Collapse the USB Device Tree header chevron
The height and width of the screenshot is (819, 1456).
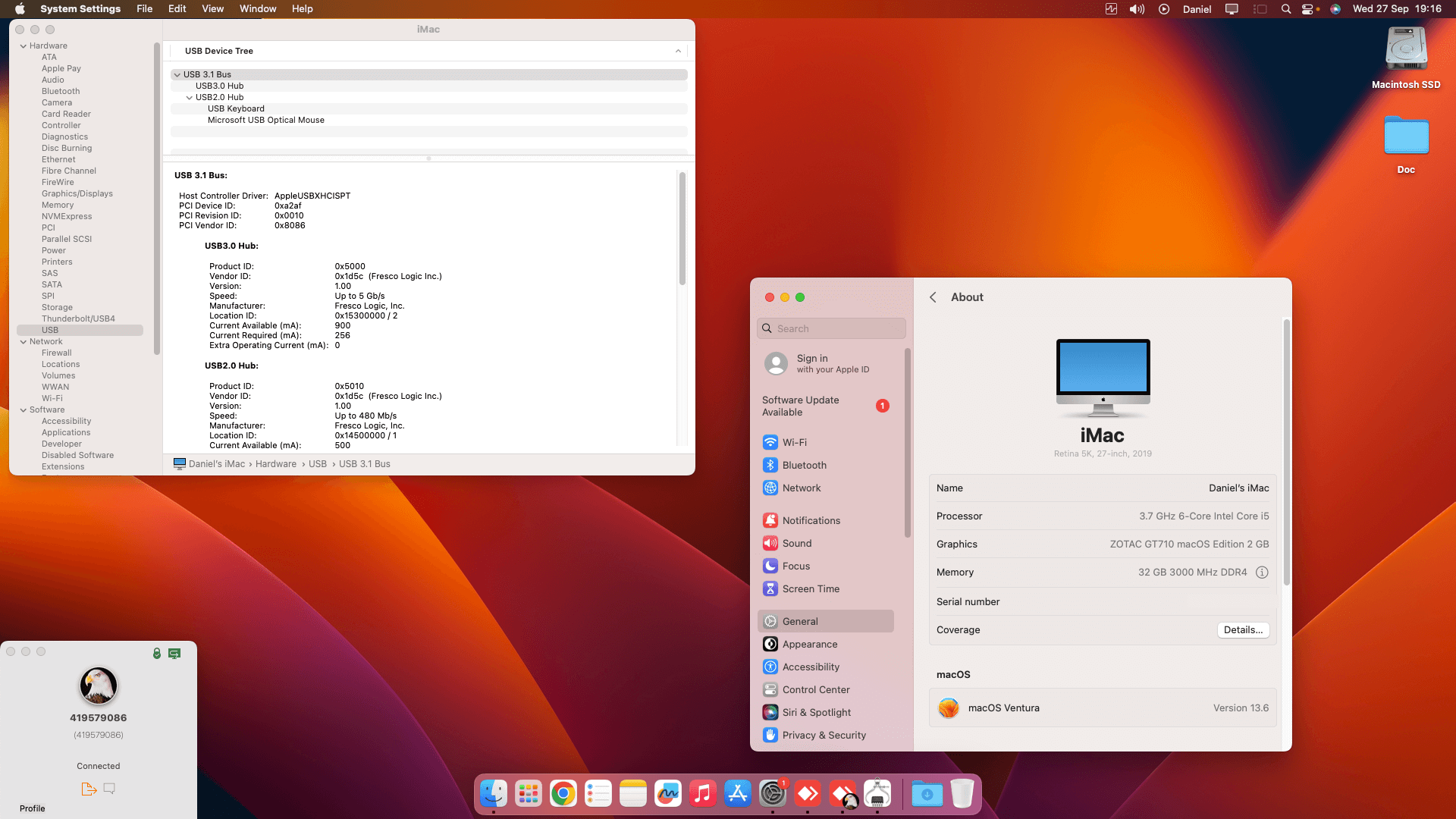click(678, 51)
